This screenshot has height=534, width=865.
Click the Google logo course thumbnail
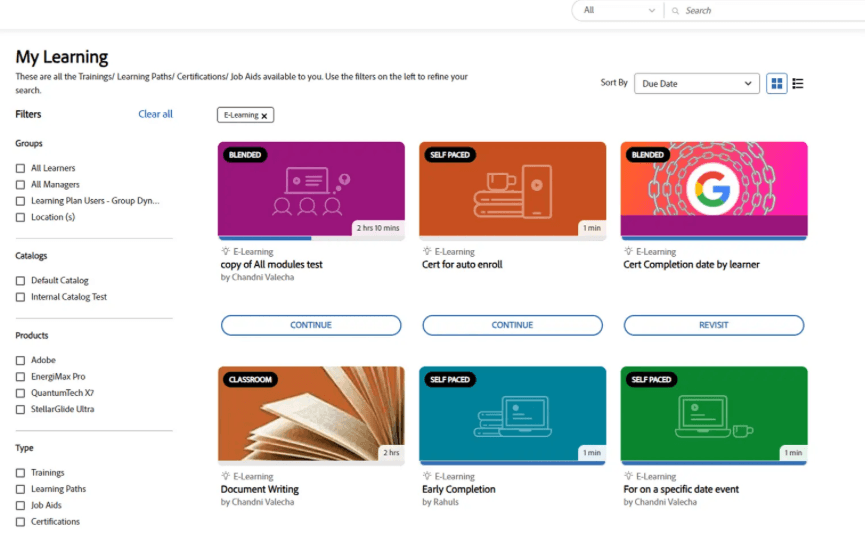point(713,188)
